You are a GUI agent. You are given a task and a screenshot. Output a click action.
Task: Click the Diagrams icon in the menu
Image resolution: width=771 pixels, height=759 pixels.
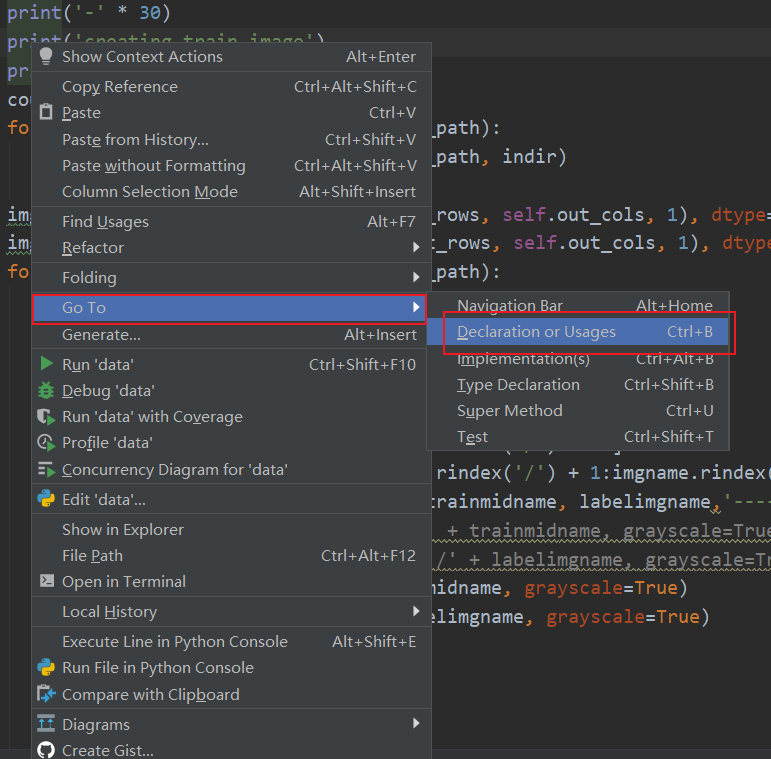tap(46, 724)
